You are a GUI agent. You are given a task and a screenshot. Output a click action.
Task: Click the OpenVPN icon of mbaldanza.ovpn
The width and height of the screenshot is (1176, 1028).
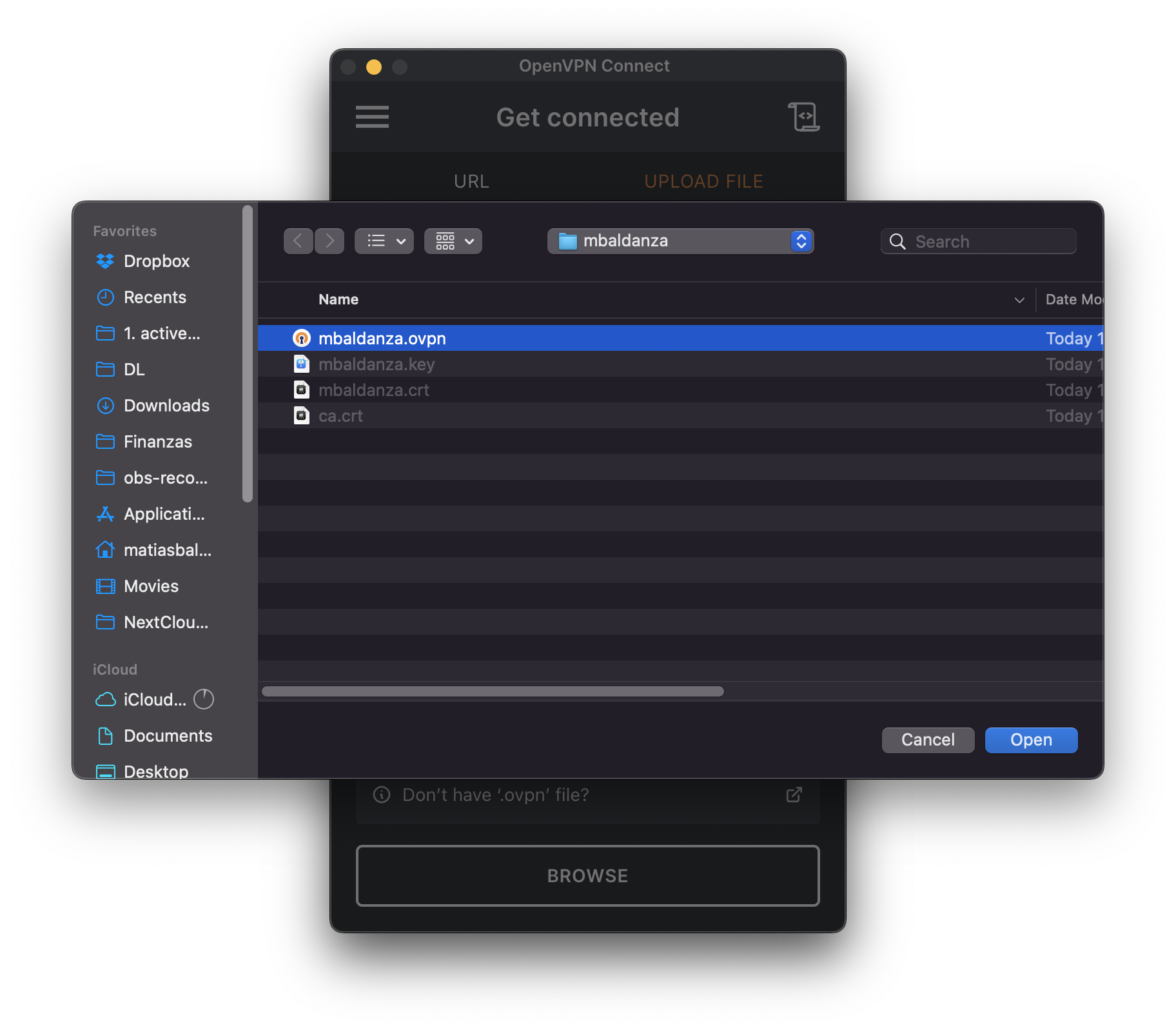[301, 338]
